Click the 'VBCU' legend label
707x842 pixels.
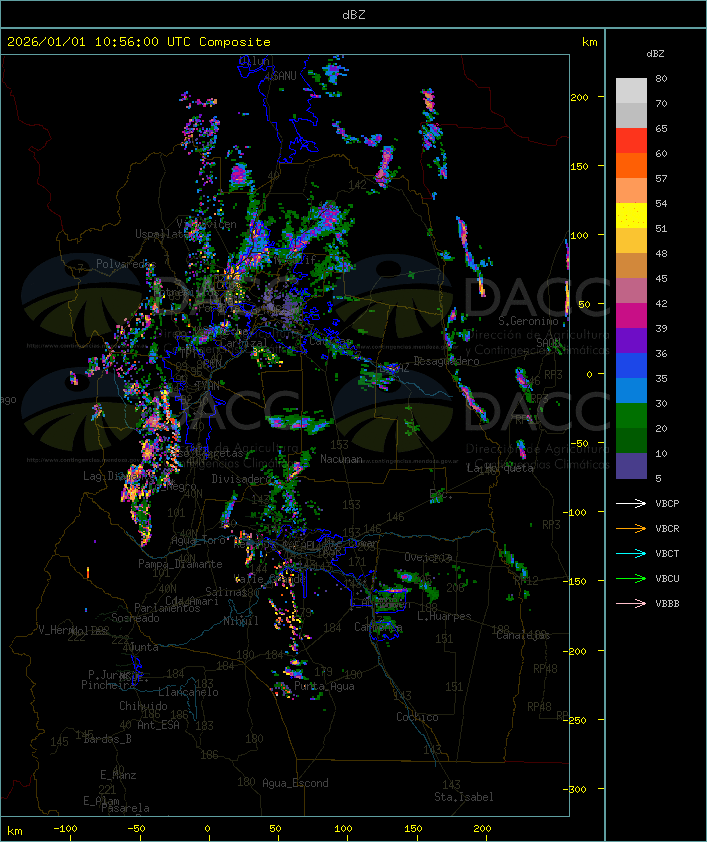click(x=667, y=578)
